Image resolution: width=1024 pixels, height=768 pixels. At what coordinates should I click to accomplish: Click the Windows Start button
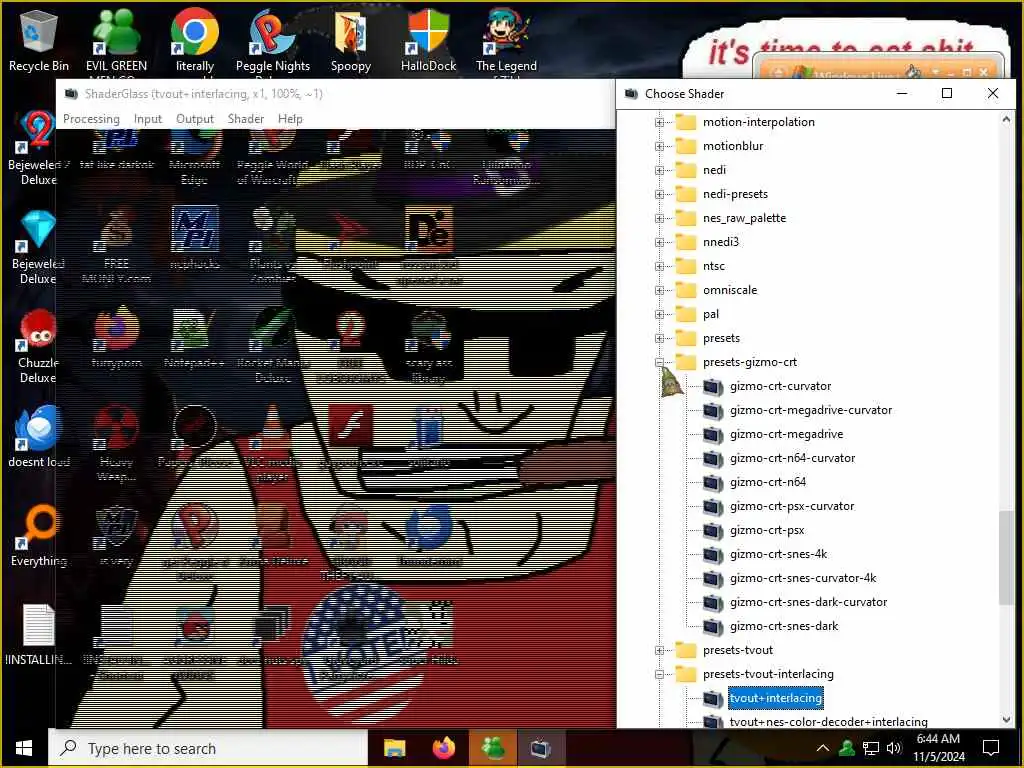coord(24,748)
